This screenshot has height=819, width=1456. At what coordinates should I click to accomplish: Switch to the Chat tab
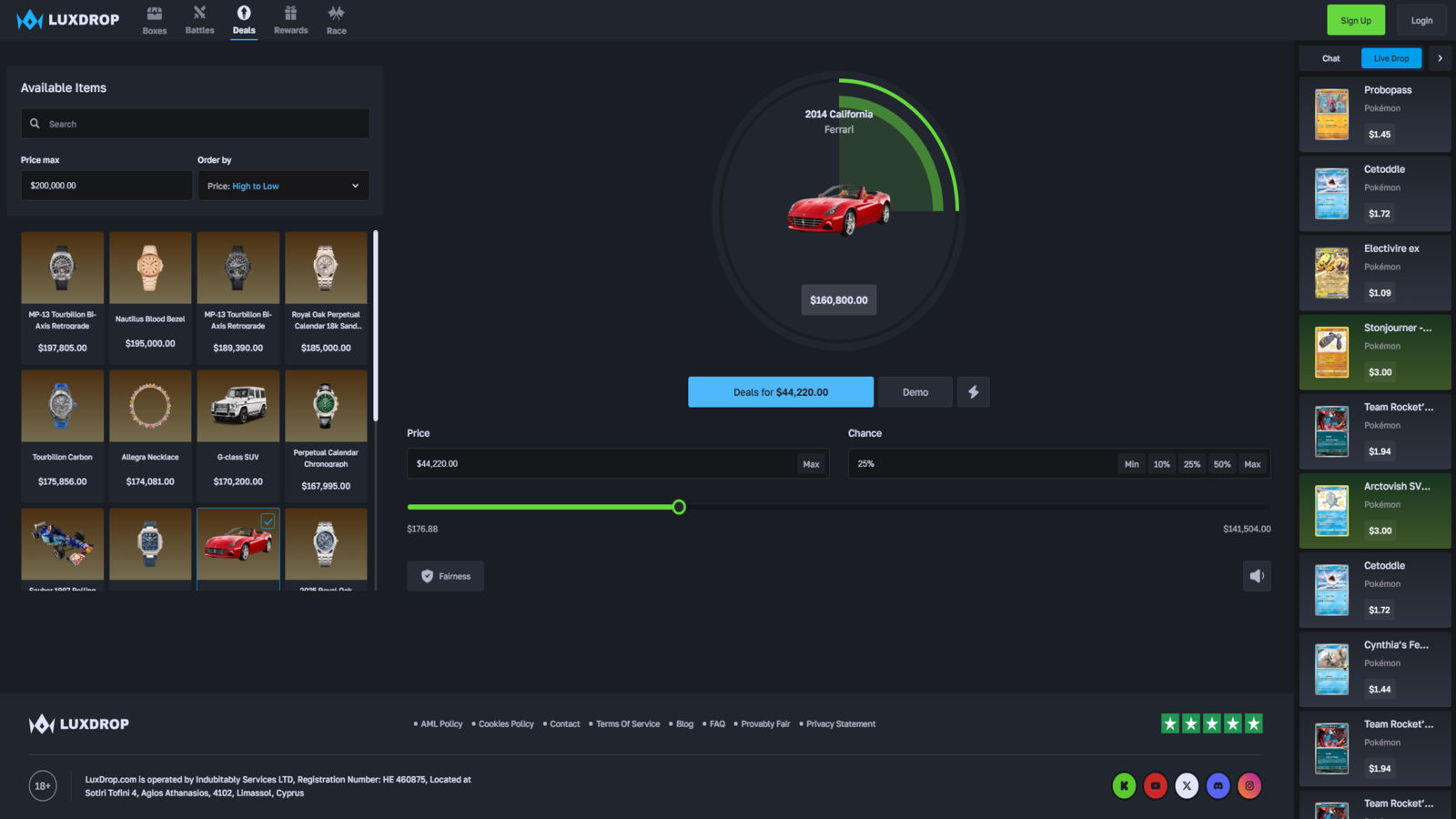(x=1330, y=58)
